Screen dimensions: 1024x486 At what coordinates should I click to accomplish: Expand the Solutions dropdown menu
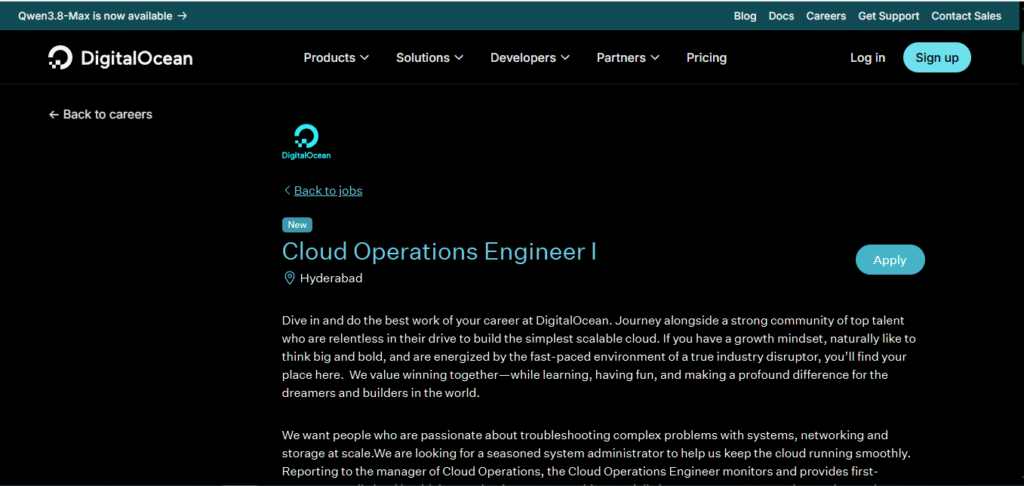click(430, 57)
